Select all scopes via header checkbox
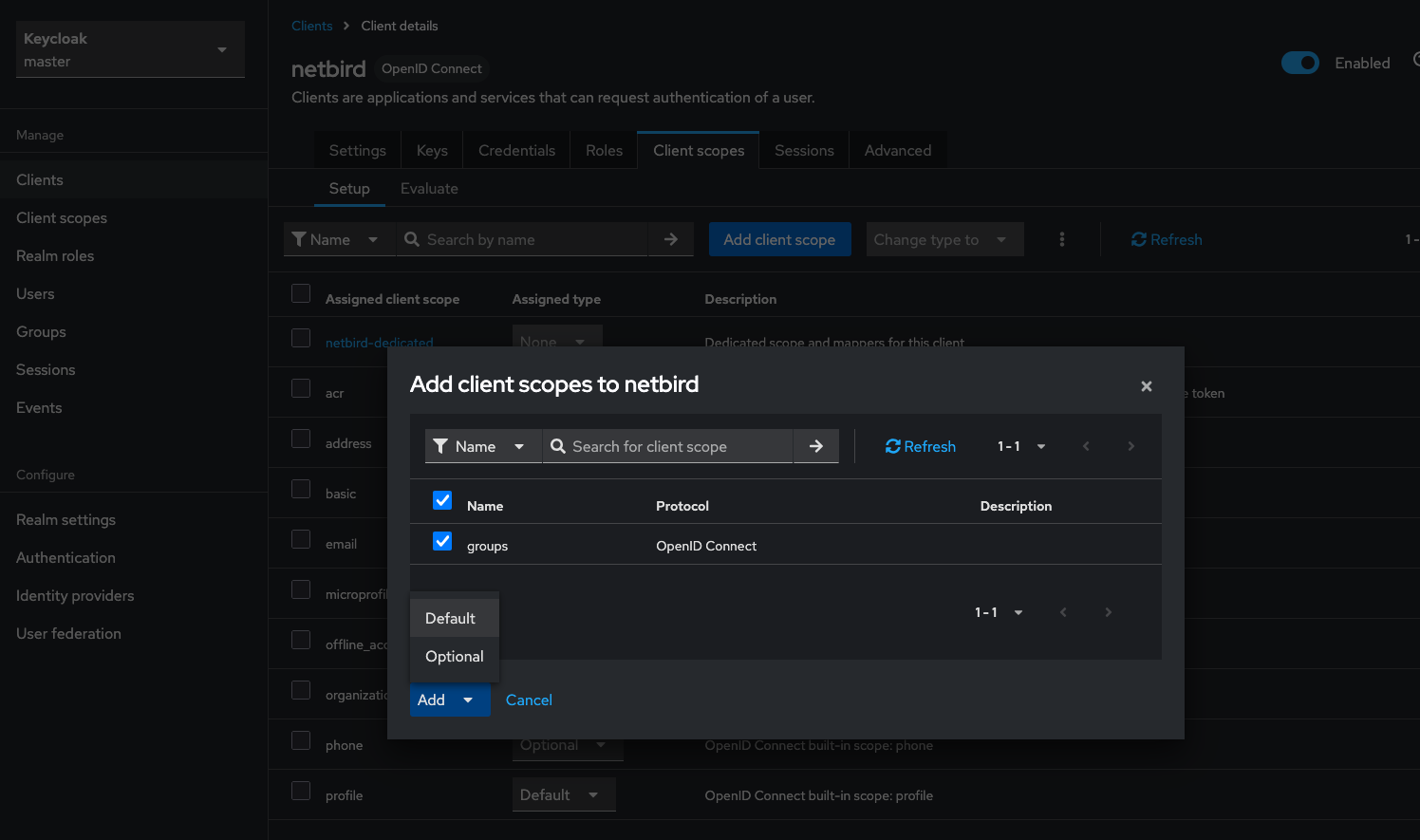 pyautogui.click(x=442, y=500)
